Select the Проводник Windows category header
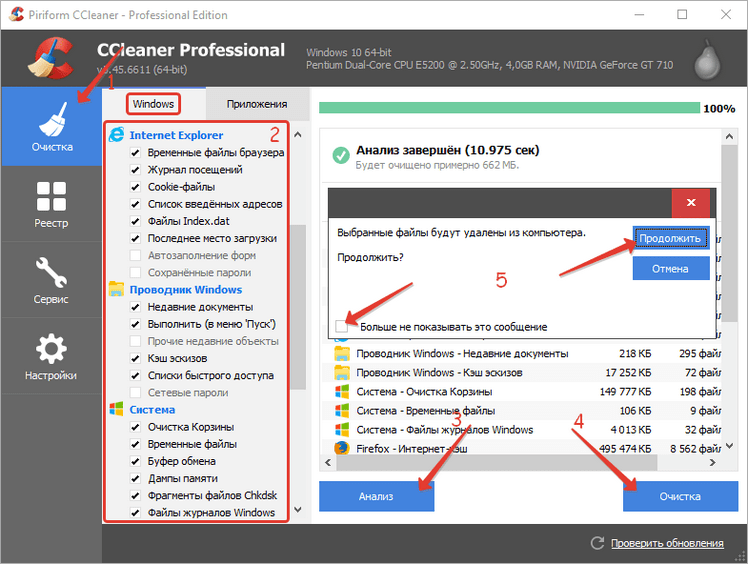Screen dimensions: 748x564 pos(186,290)
